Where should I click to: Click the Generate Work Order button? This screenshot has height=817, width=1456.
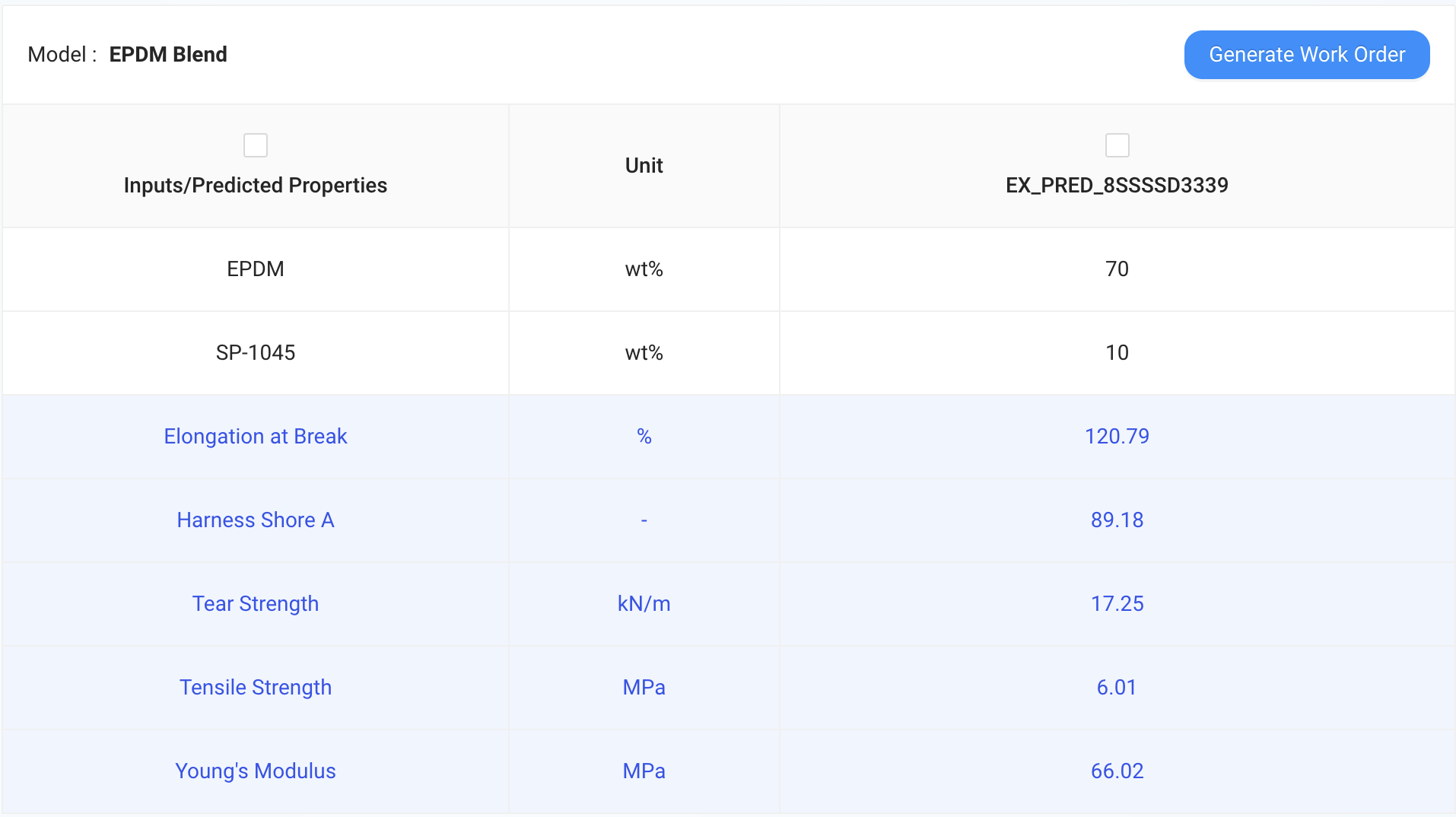tap(1306, 55)
